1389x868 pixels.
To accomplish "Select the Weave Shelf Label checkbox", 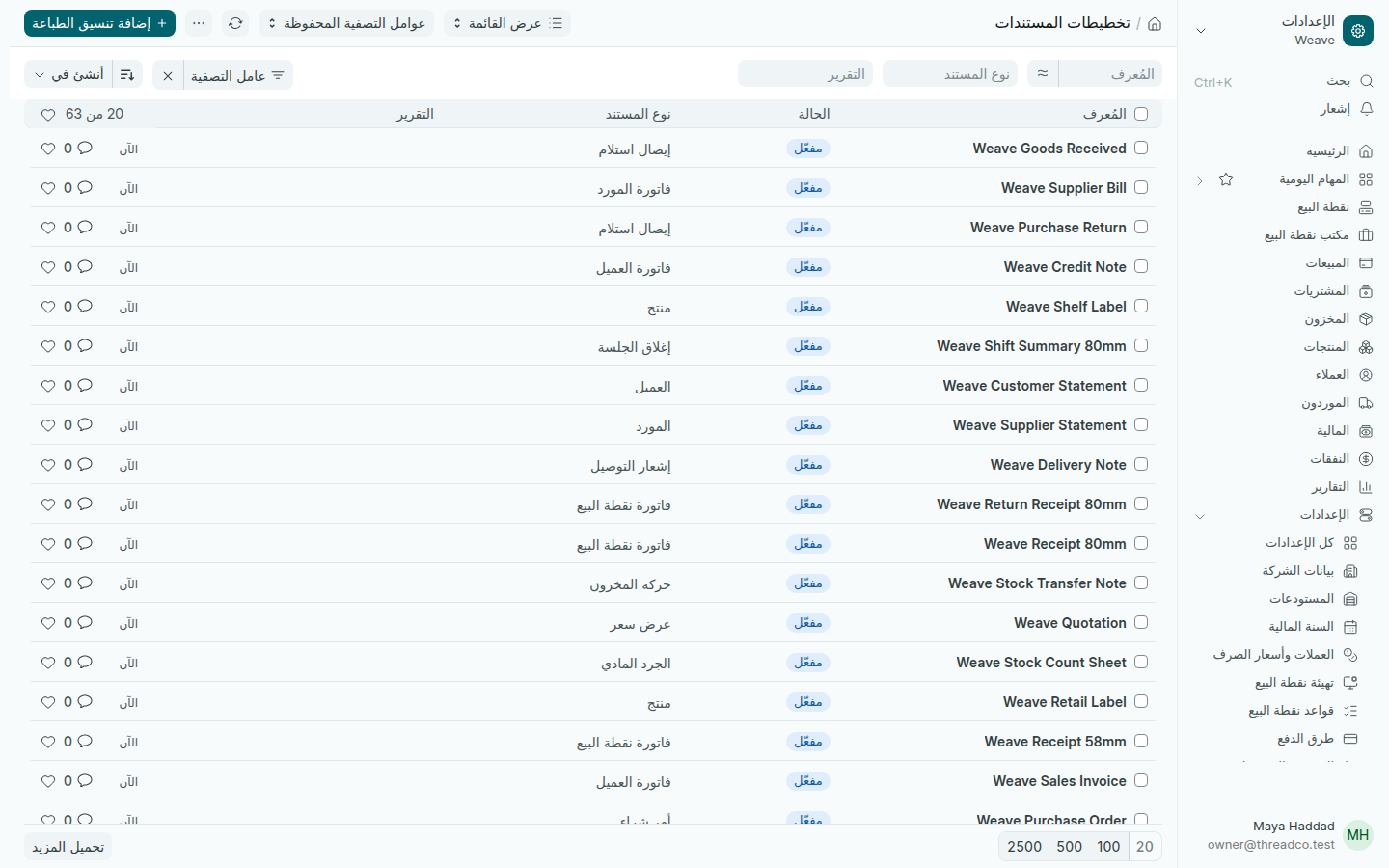I will point(1141,306).
